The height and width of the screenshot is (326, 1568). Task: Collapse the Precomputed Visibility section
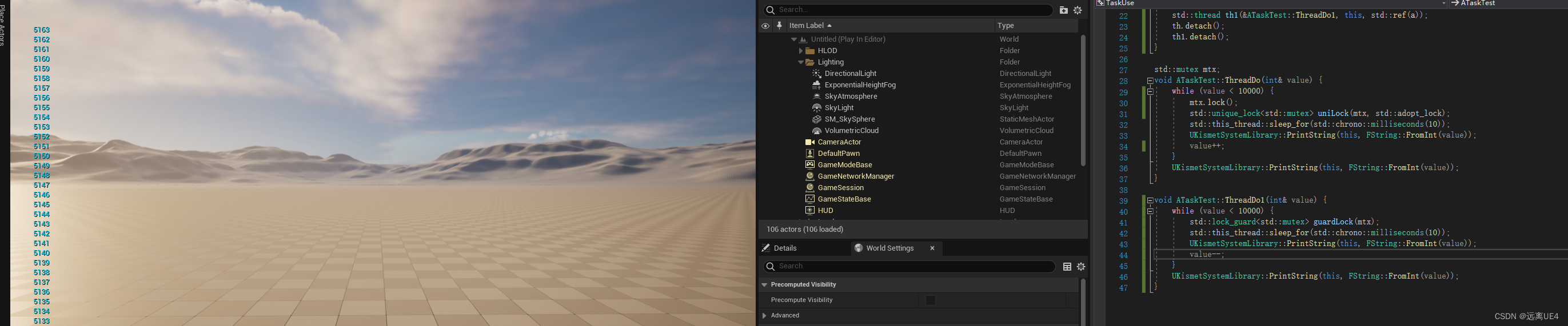tap(764, 285)
